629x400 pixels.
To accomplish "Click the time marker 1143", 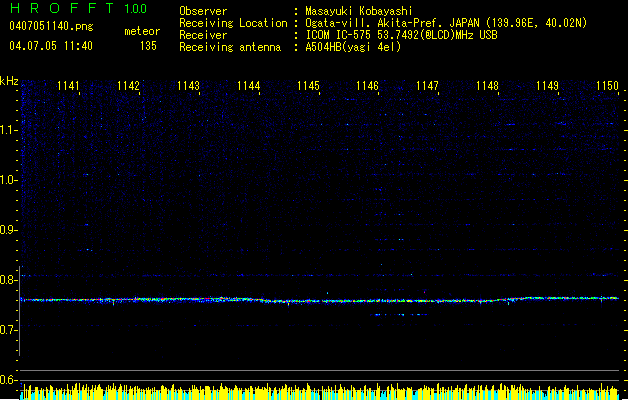I will tap(188, 86).
